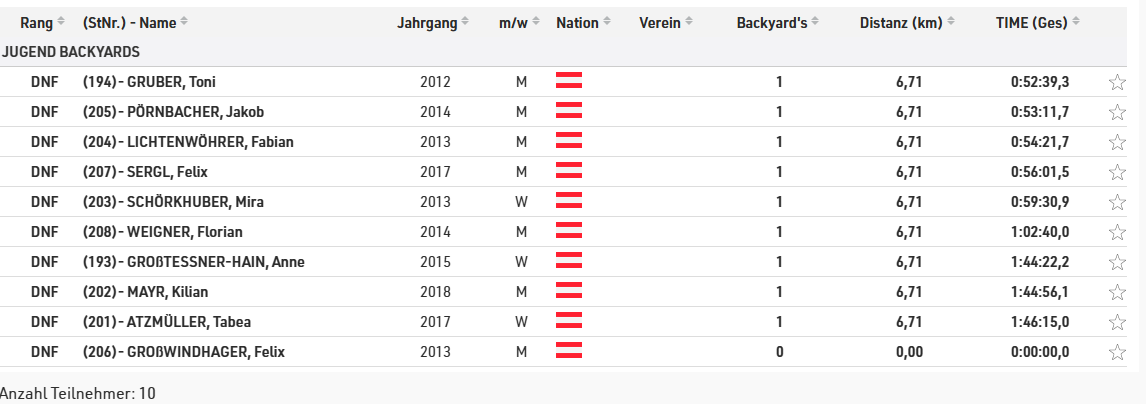
Task: Toggle the star for Kilian Mayr
Action: click(x=1117, y=291)
